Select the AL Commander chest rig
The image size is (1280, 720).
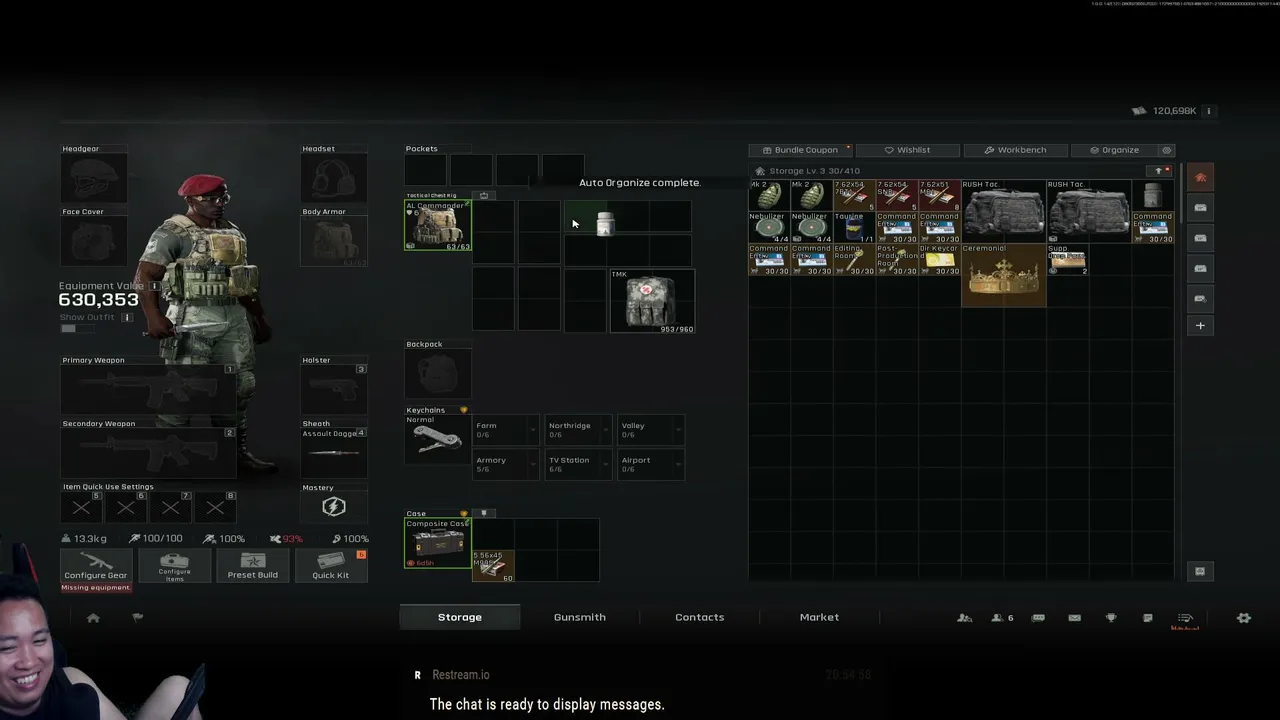pos(437,225)
